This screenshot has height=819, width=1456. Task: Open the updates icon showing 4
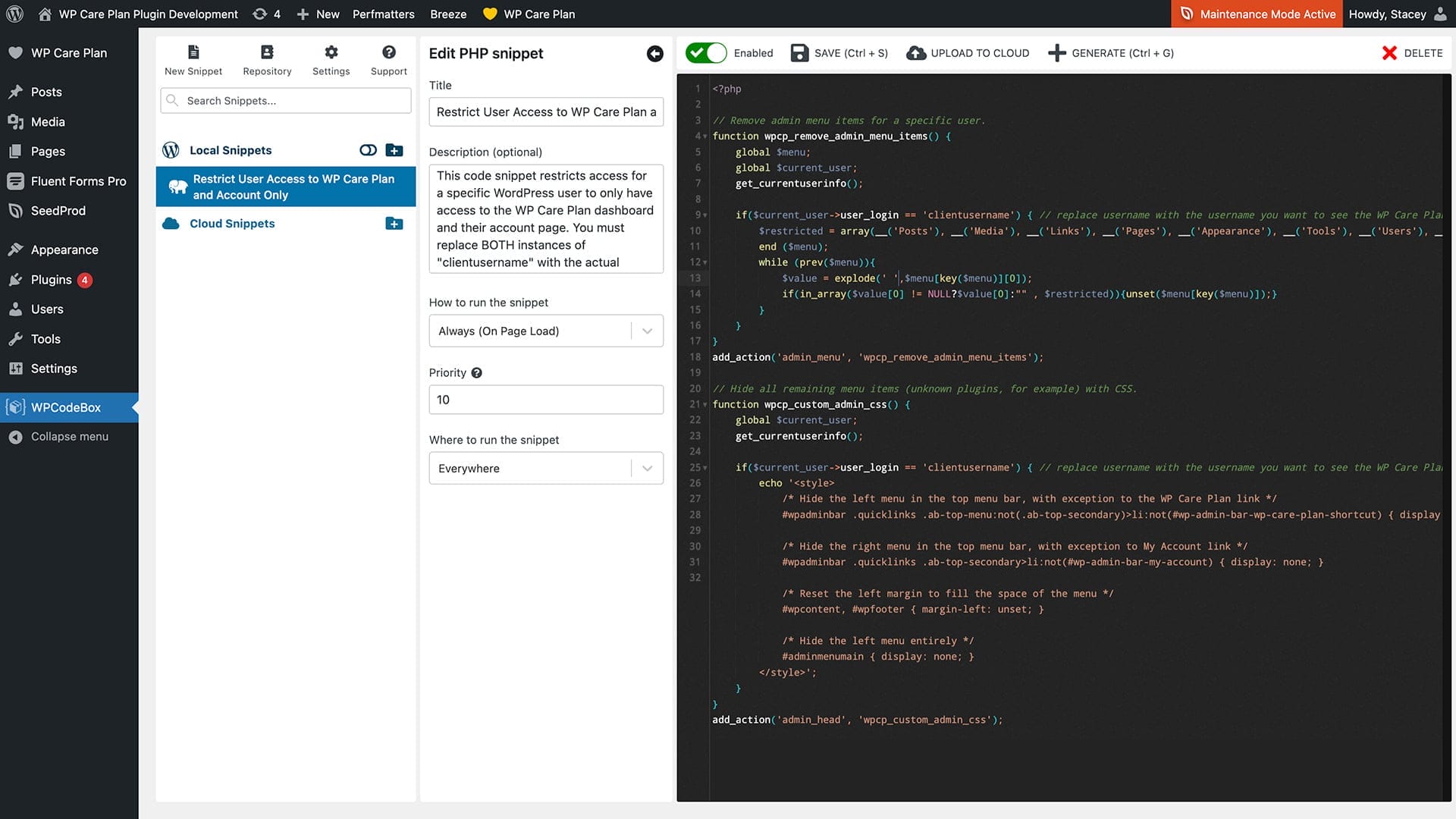259,14
